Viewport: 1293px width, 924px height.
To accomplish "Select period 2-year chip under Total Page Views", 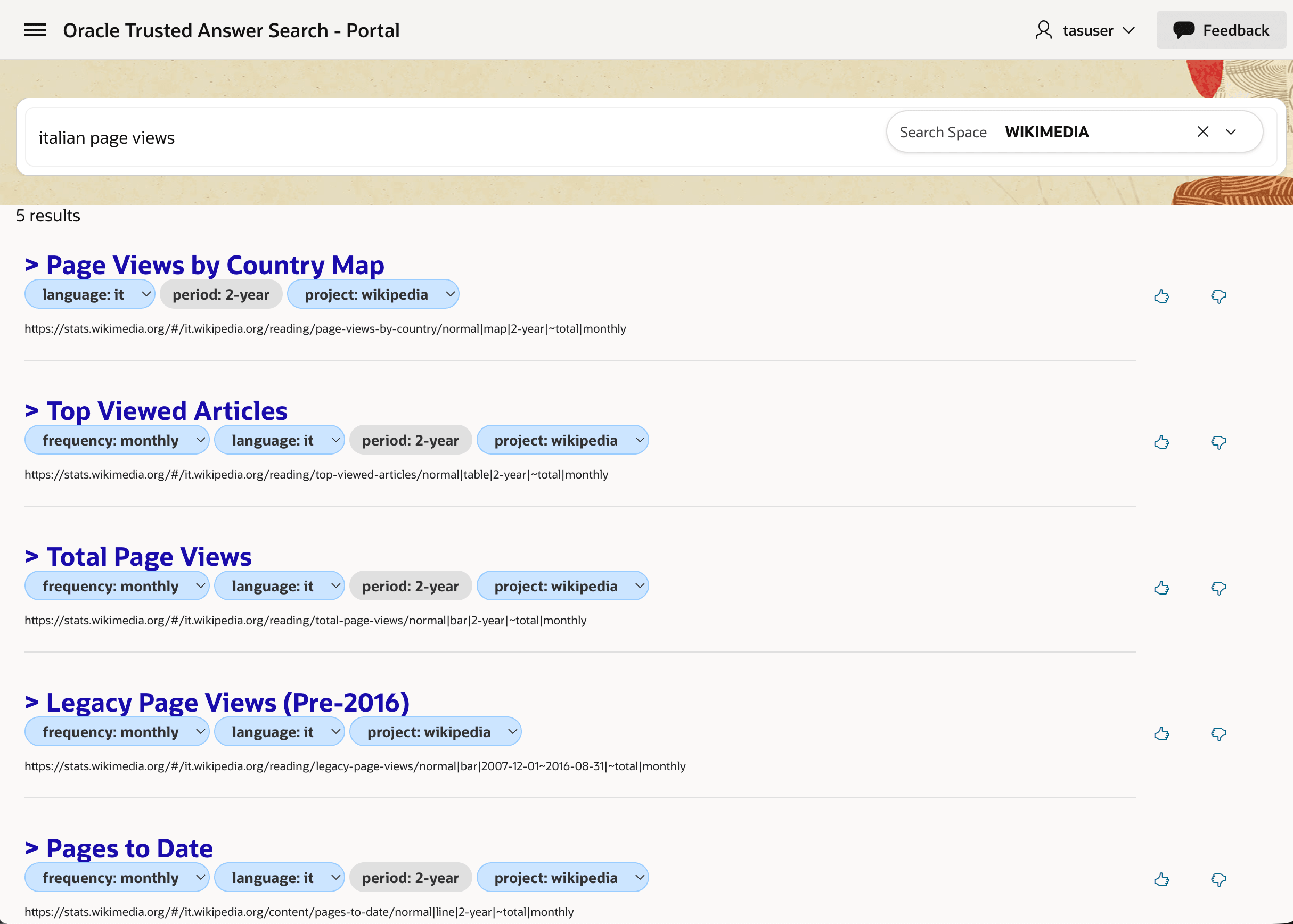I will 411,585.
